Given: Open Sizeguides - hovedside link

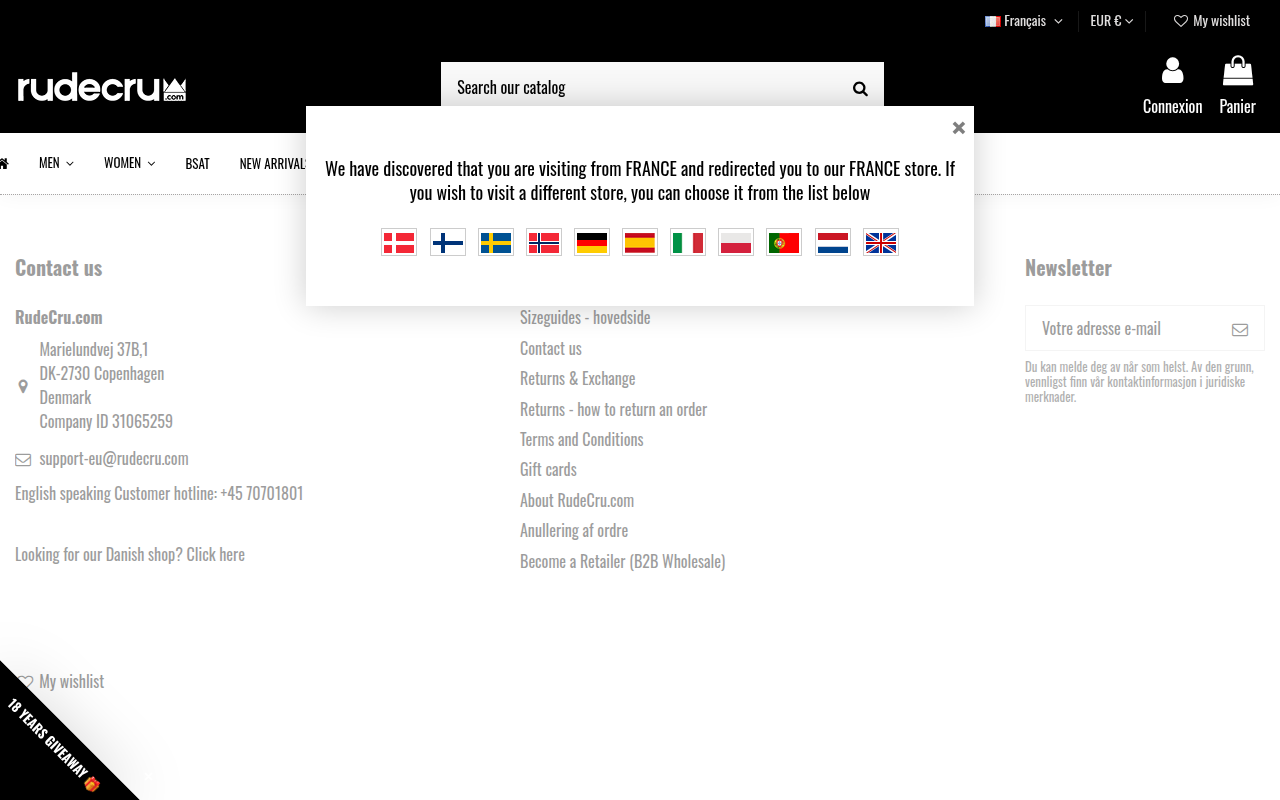Looking at the screenshot, I should 585,318.
